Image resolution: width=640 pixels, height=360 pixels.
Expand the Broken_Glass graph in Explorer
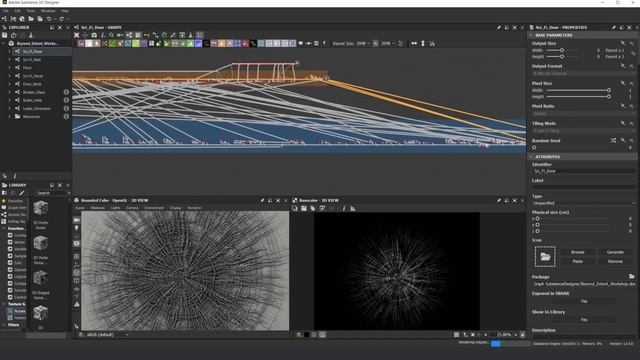click(9, 92)
